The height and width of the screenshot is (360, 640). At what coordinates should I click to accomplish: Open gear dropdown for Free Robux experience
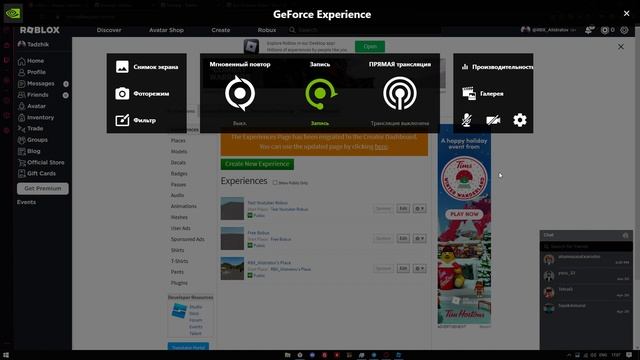(x=420, y=238)
